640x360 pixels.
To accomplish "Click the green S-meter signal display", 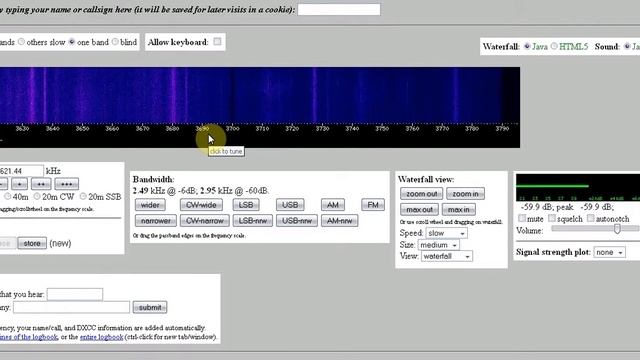I will pyautogui.click(x=578, y=188).
